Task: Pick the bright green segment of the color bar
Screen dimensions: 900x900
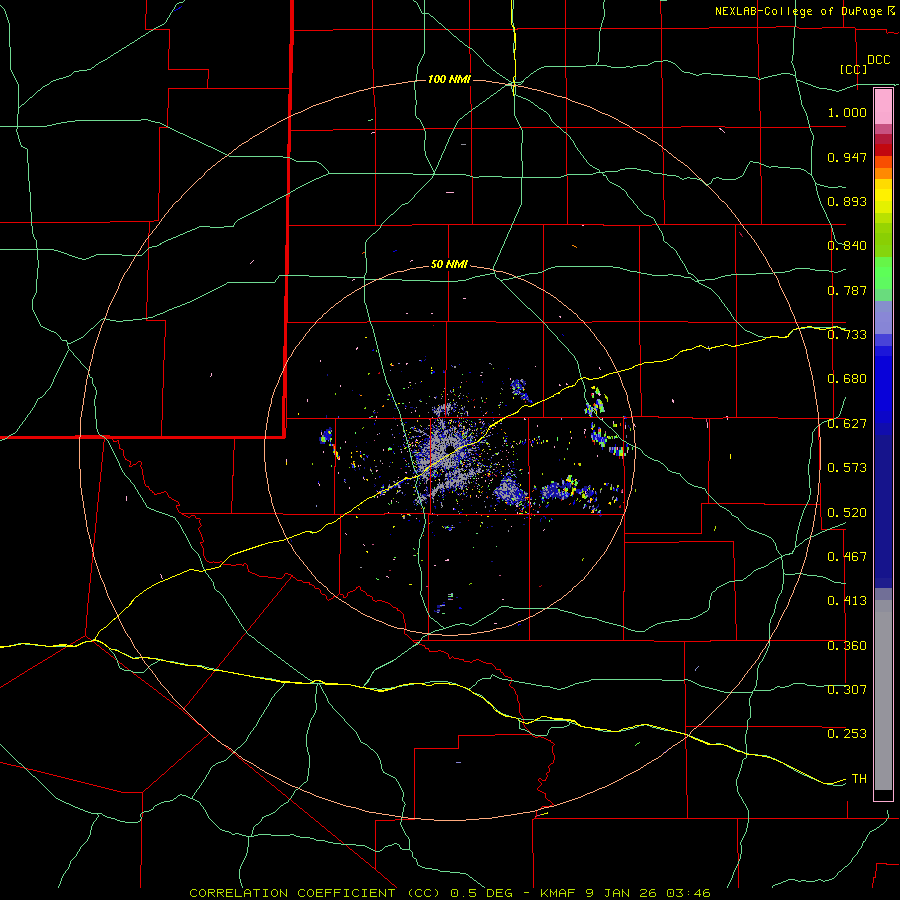Action: (883, 273)
